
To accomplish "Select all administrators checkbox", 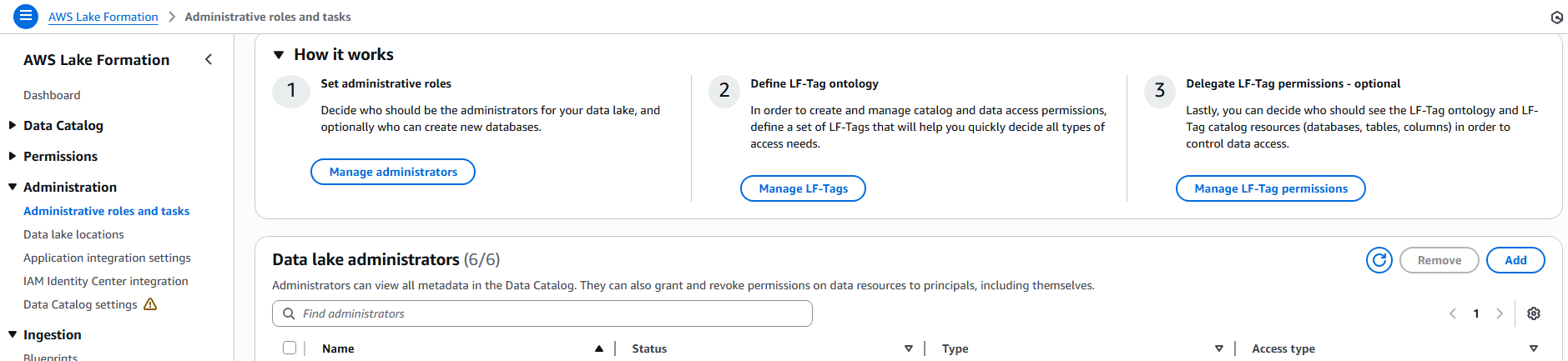I will click(290, 348).
